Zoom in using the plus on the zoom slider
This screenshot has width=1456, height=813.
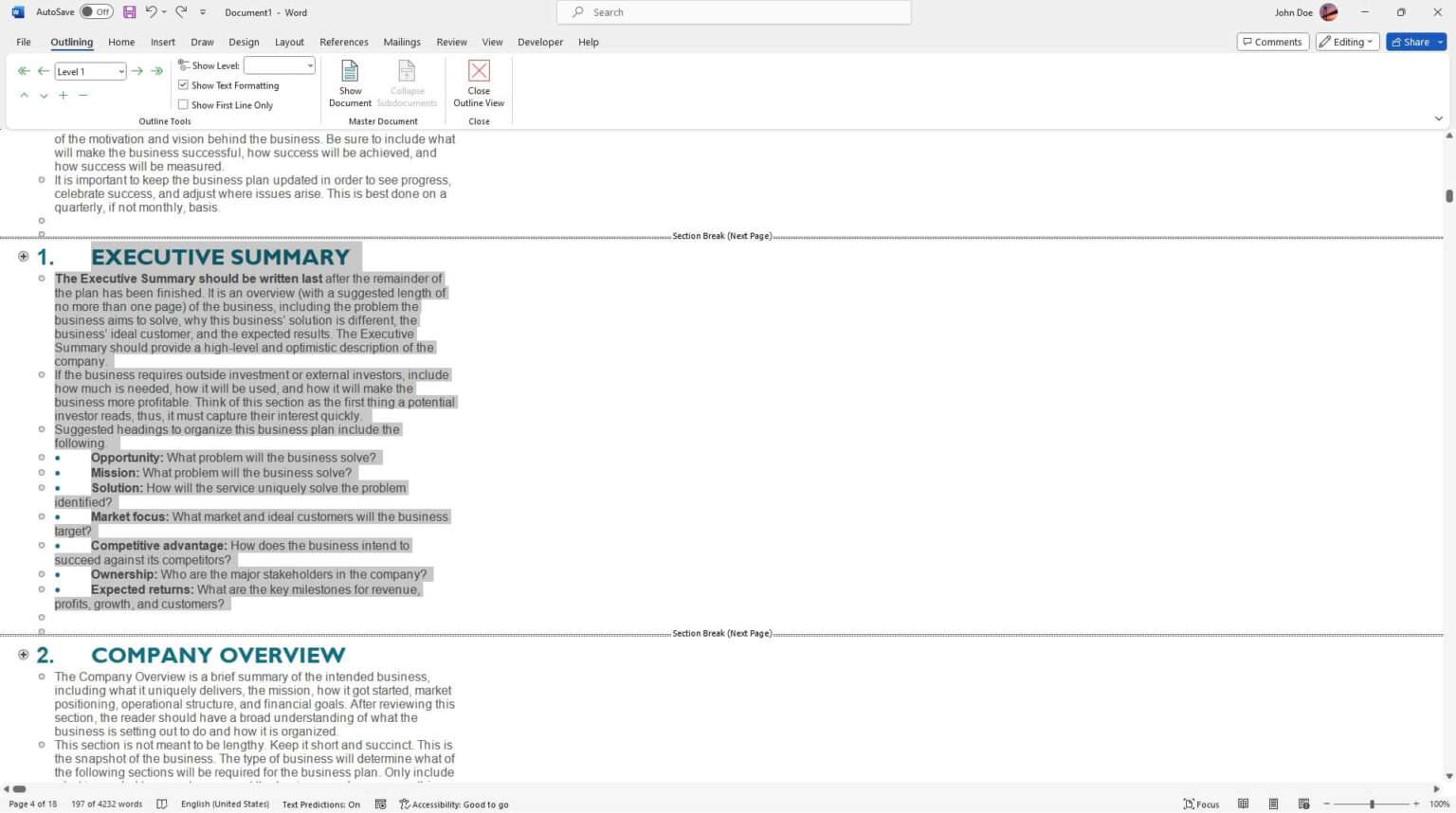pyautogui.click(x=1413, y=804)
